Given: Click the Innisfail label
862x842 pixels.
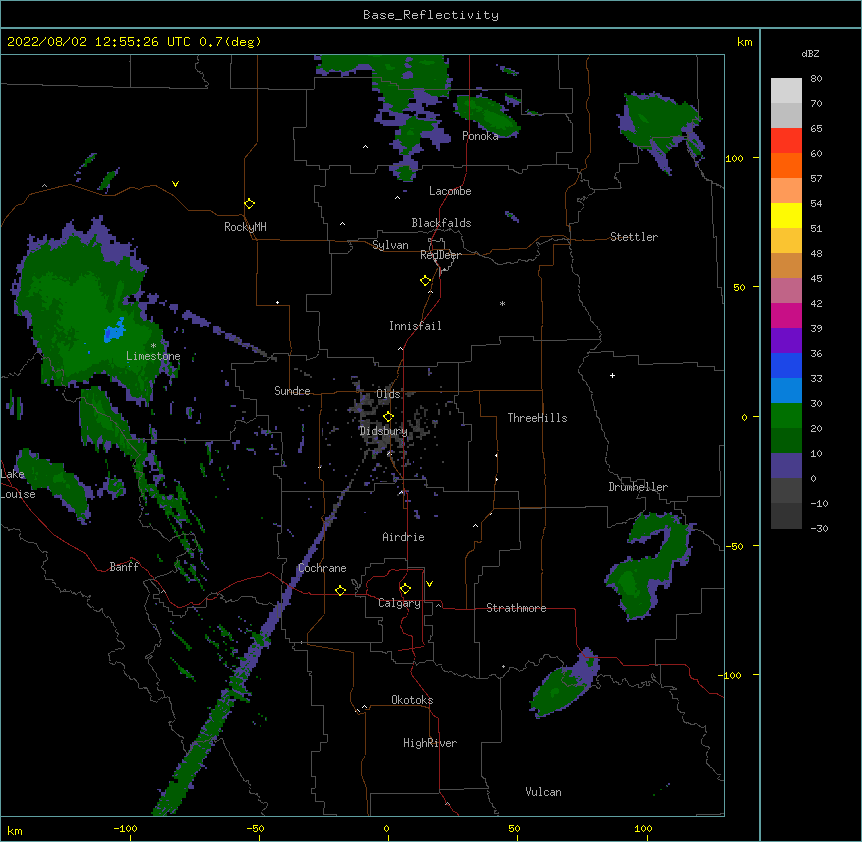Looking at the screenshot, I should [415, 326].
